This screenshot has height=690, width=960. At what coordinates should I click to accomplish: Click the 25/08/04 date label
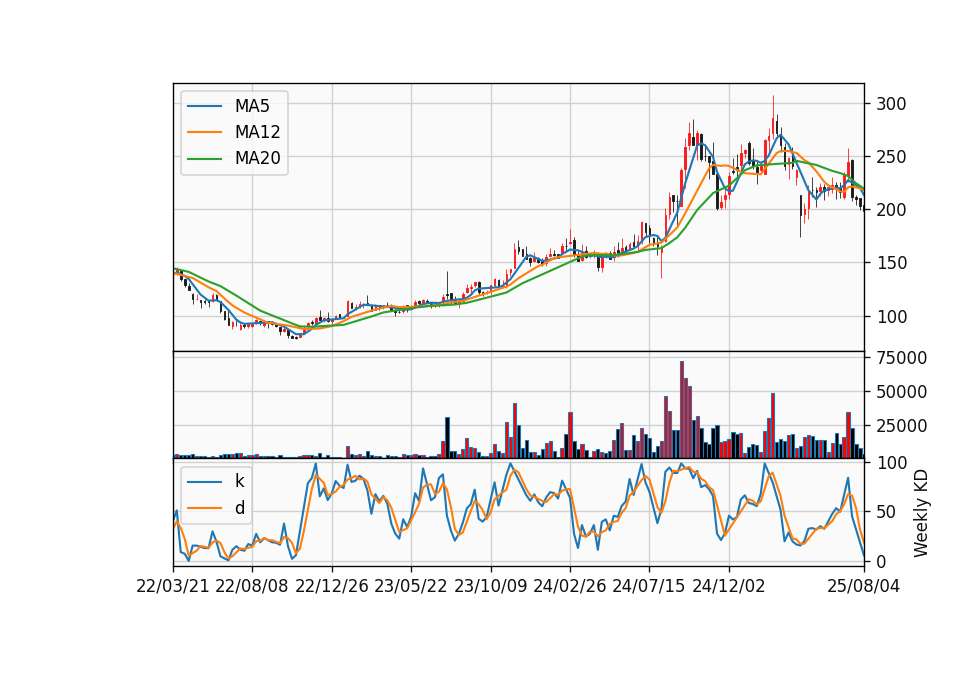[x=864, y=586]
